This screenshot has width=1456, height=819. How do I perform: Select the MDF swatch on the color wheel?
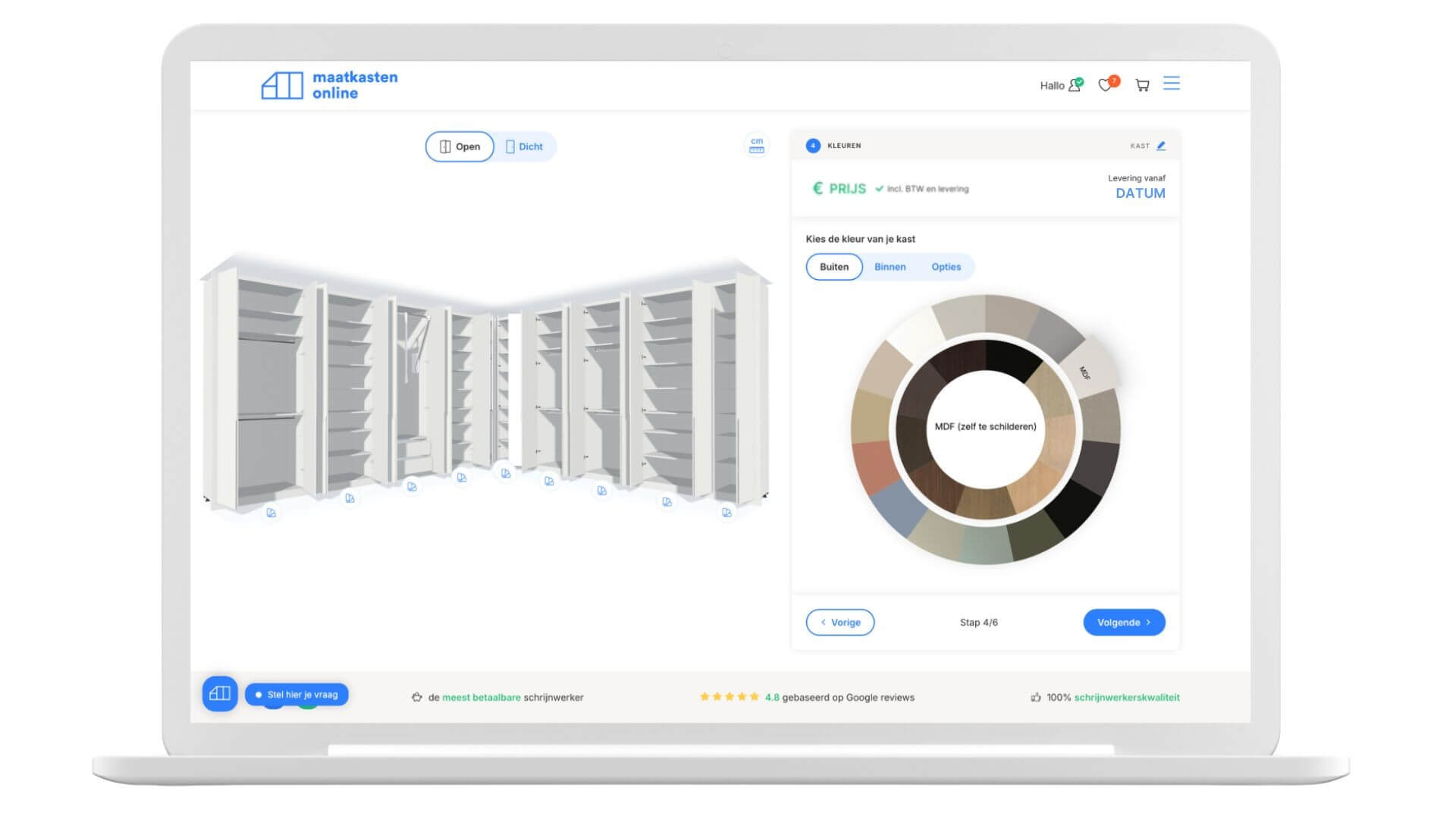pos(1086,372)
